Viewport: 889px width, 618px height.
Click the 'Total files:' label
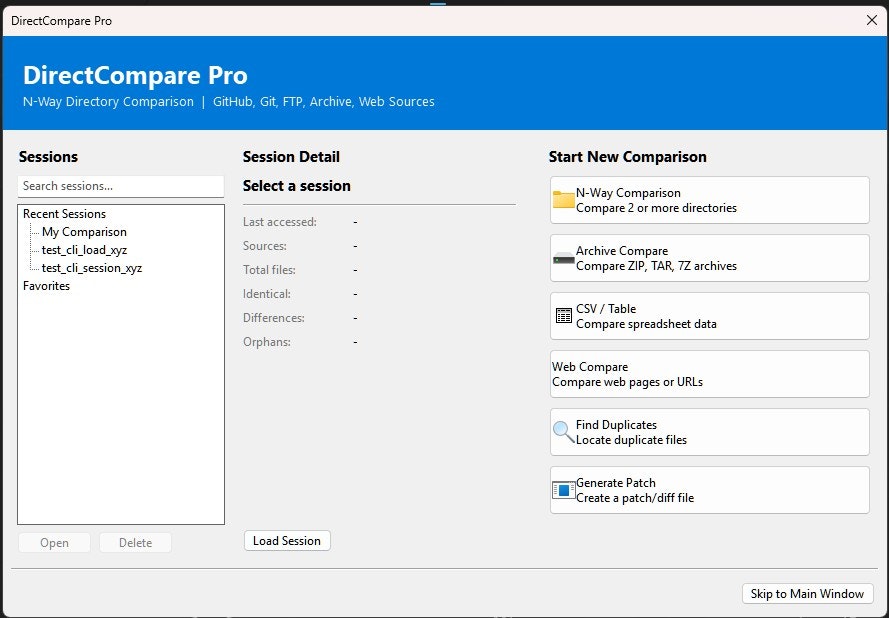[x=269, y=270]
